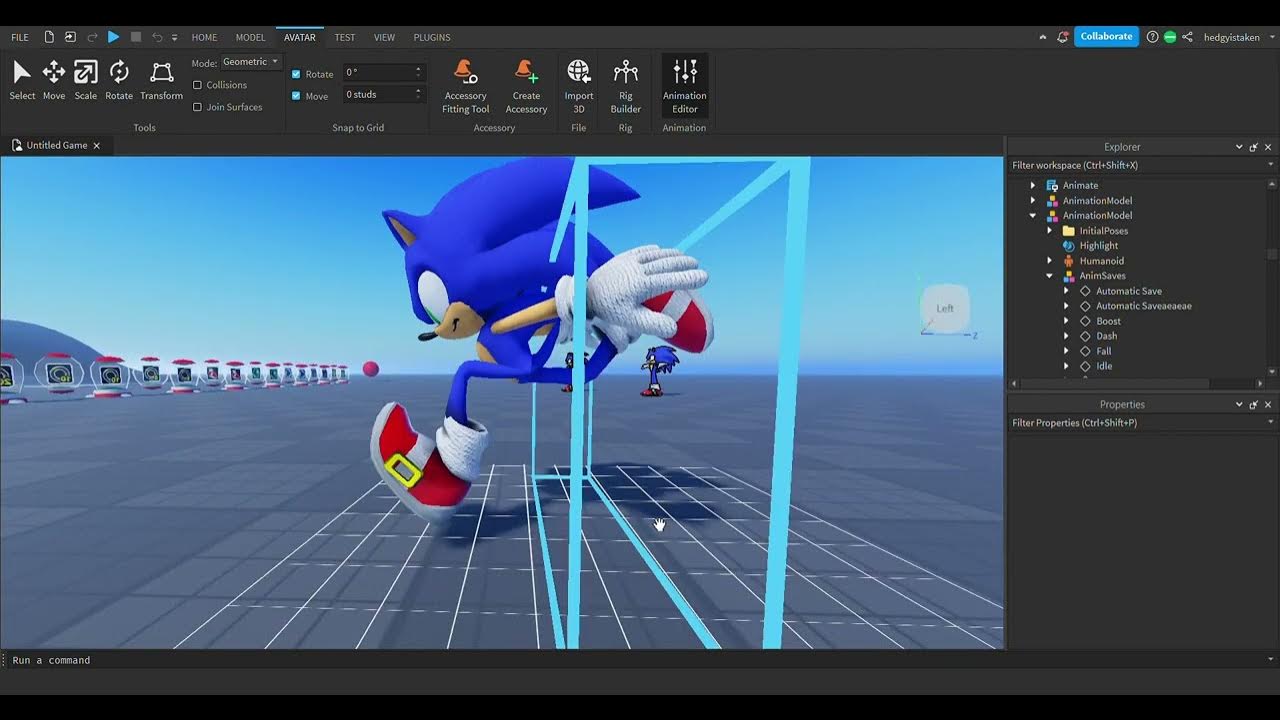Click the Explorer horizontal scrollbar
This screenshot has height=720, width=1280.
point(1116,384)
